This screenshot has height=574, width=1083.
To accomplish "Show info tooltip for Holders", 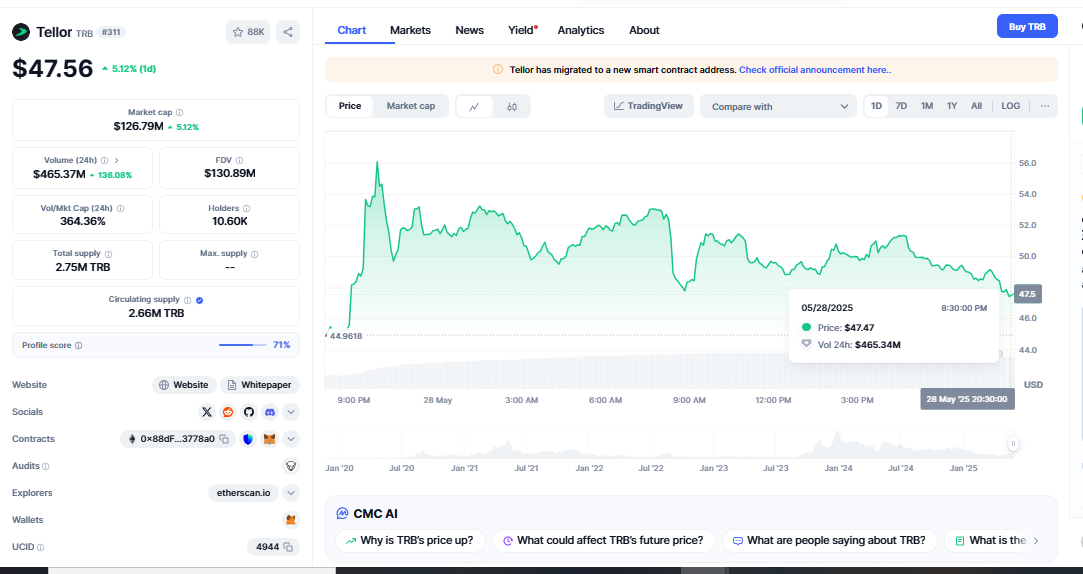I will coord(247,209).
